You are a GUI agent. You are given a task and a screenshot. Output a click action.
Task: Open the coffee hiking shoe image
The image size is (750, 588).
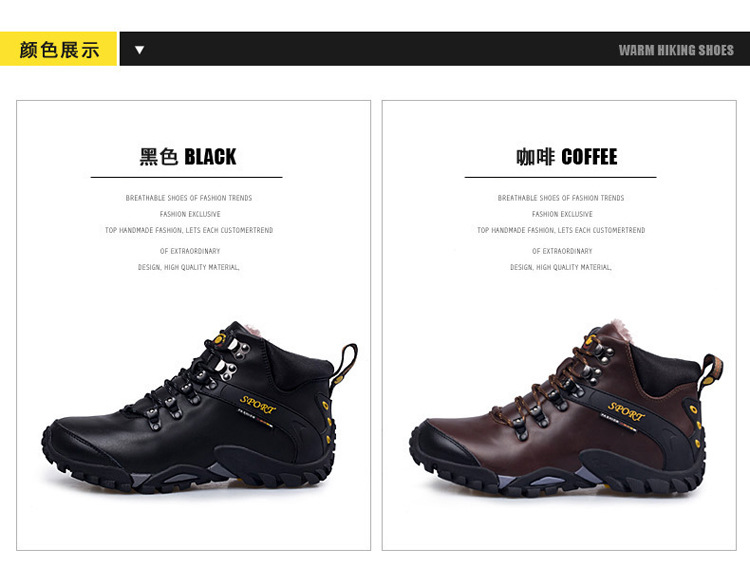pyautogui.click(x=566, y=408)
